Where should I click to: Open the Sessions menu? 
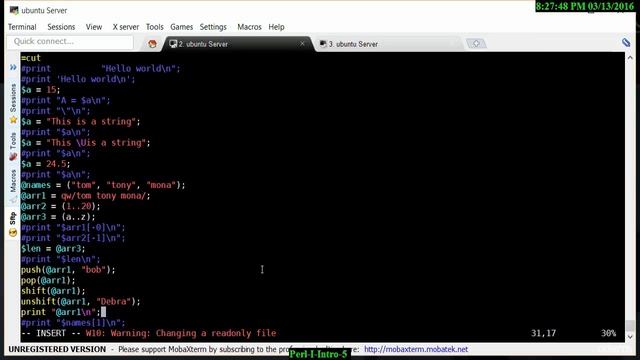click(x=61, y=27)
